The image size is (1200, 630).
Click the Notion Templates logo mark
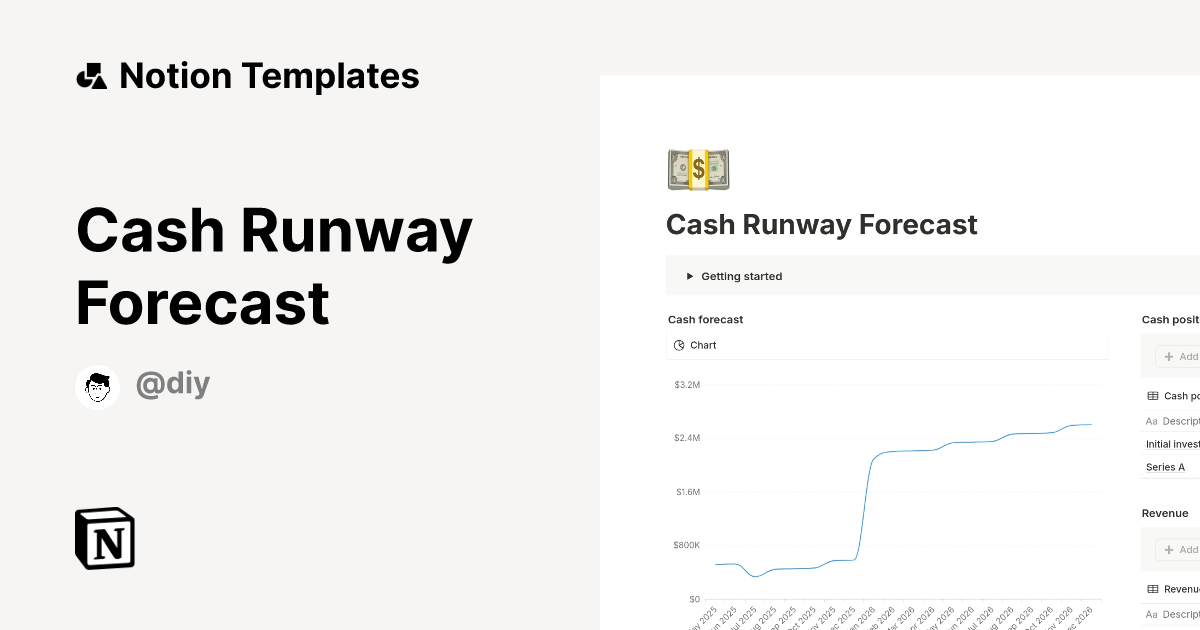coord(91,74)
